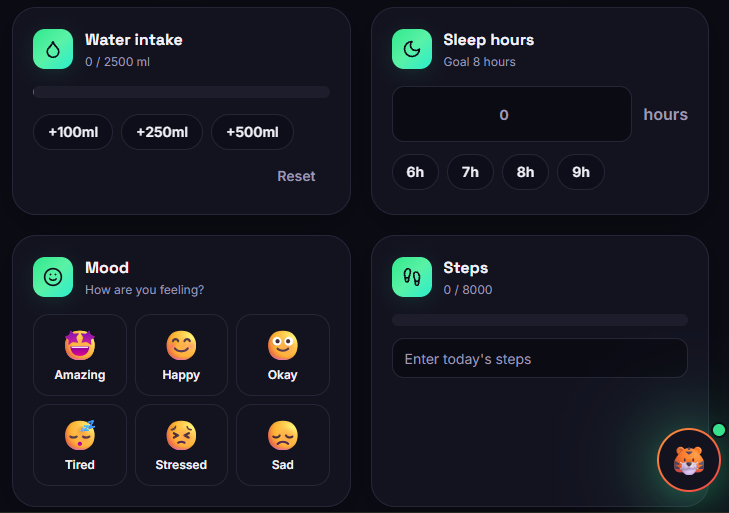Click the steps progress bar
Screen dimensions: 729x513
[x=540, y=320]
